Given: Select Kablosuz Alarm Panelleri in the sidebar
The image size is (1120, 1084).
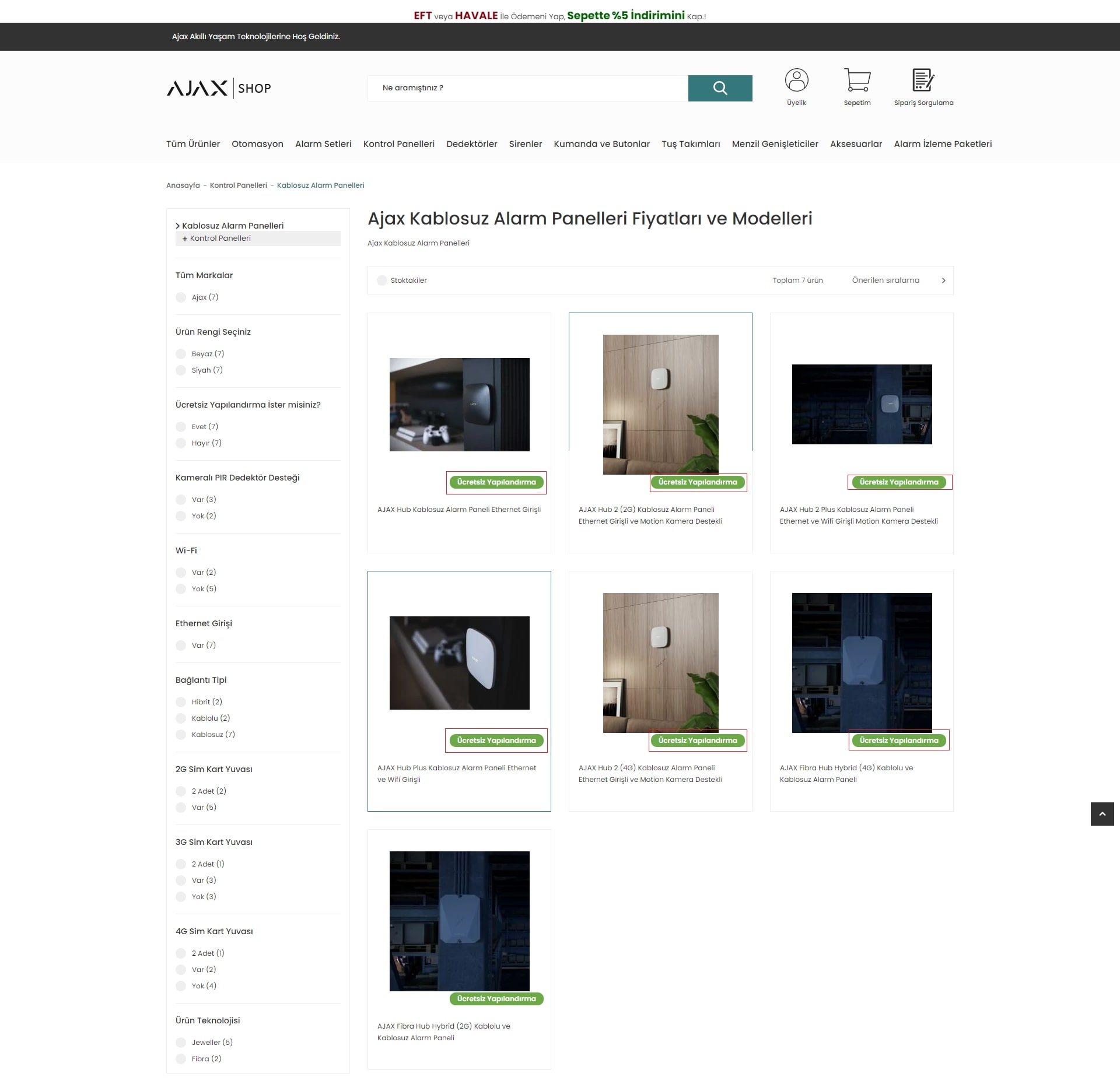Looking at the screenshot, I should point(232,226).
